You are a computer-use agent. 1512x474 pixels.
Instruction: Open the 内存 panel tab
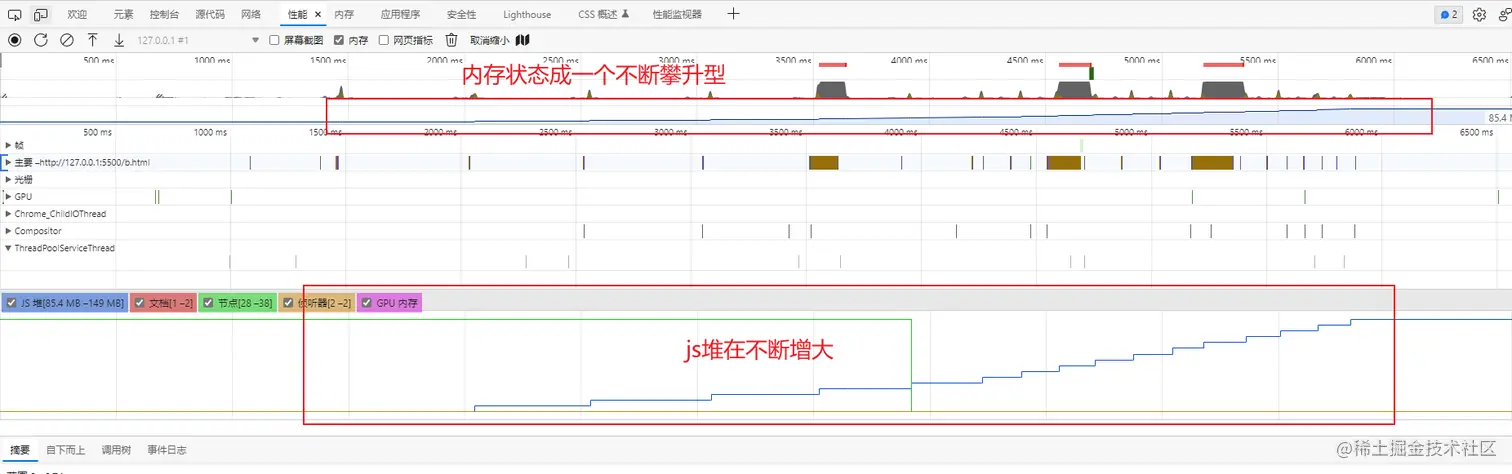point(344,15)
